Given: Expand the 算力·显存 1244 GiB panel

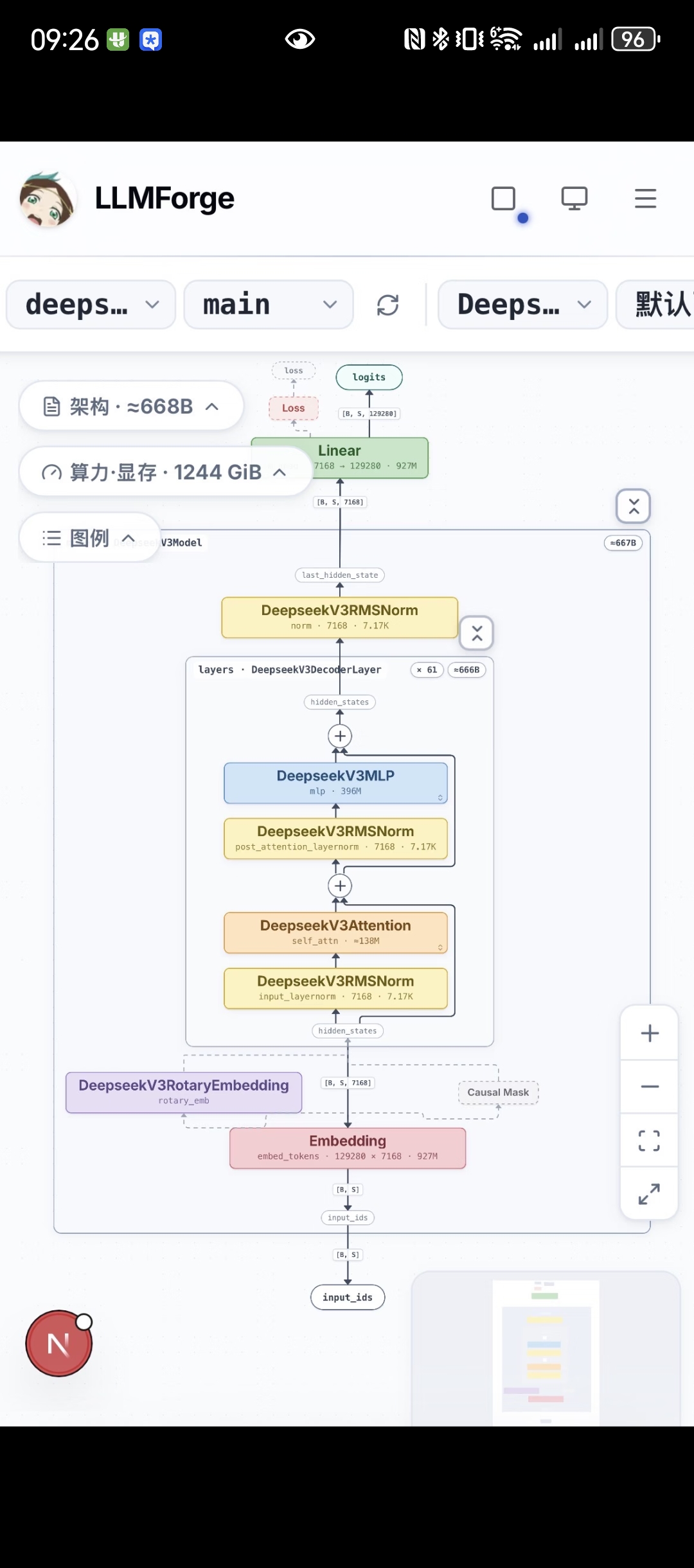Looking at the screenshot, I should click(x=165, y=472).
